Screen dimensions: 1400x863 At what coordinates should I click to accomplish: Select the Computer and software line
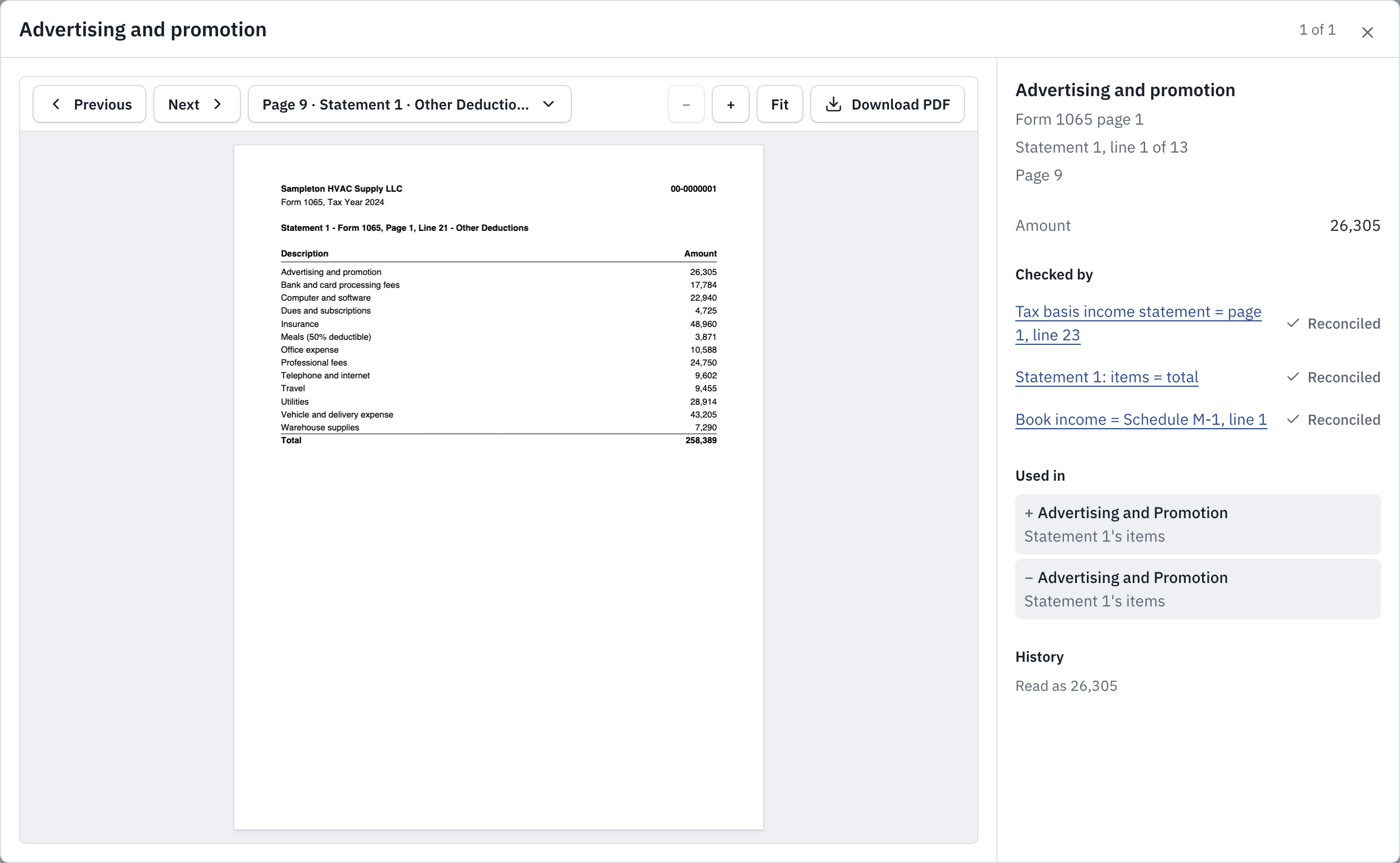point(499,298)
